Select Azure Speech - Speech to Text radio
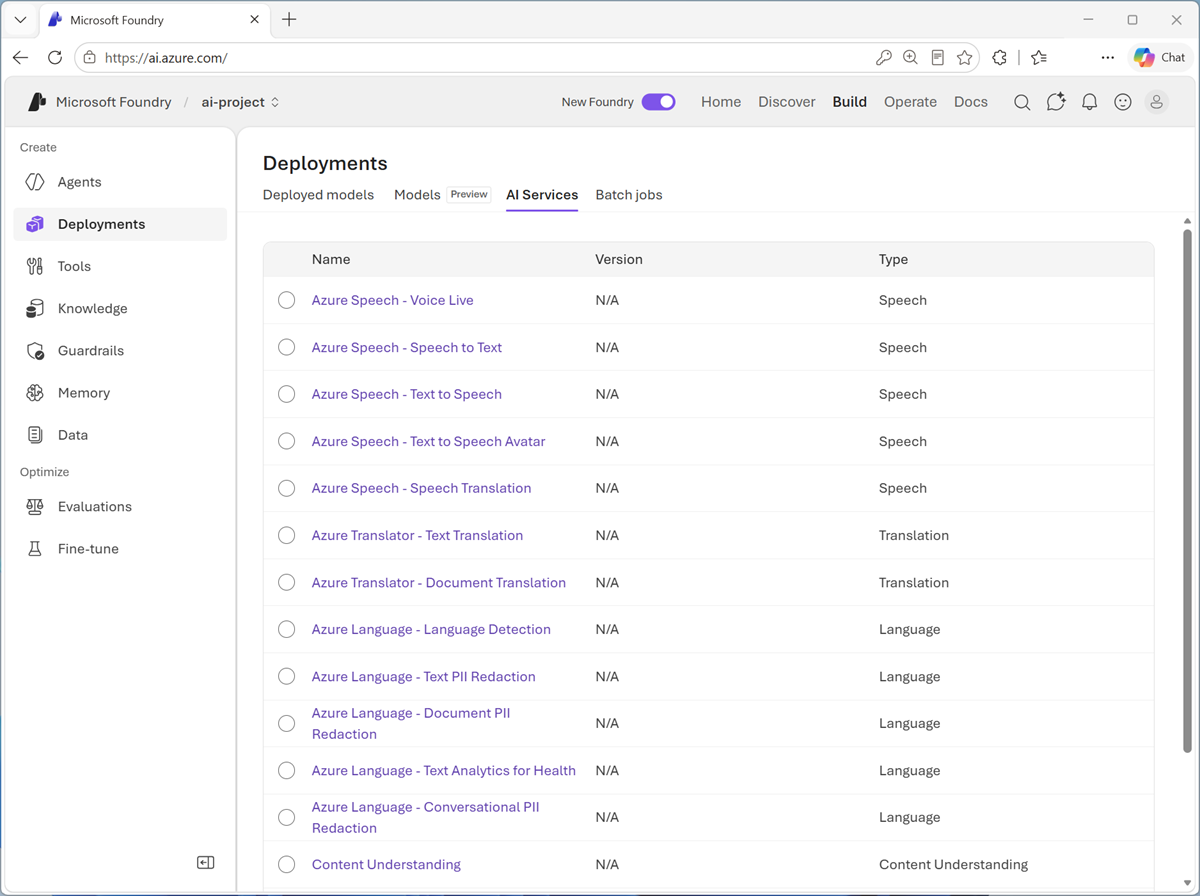 pos(287,347)
